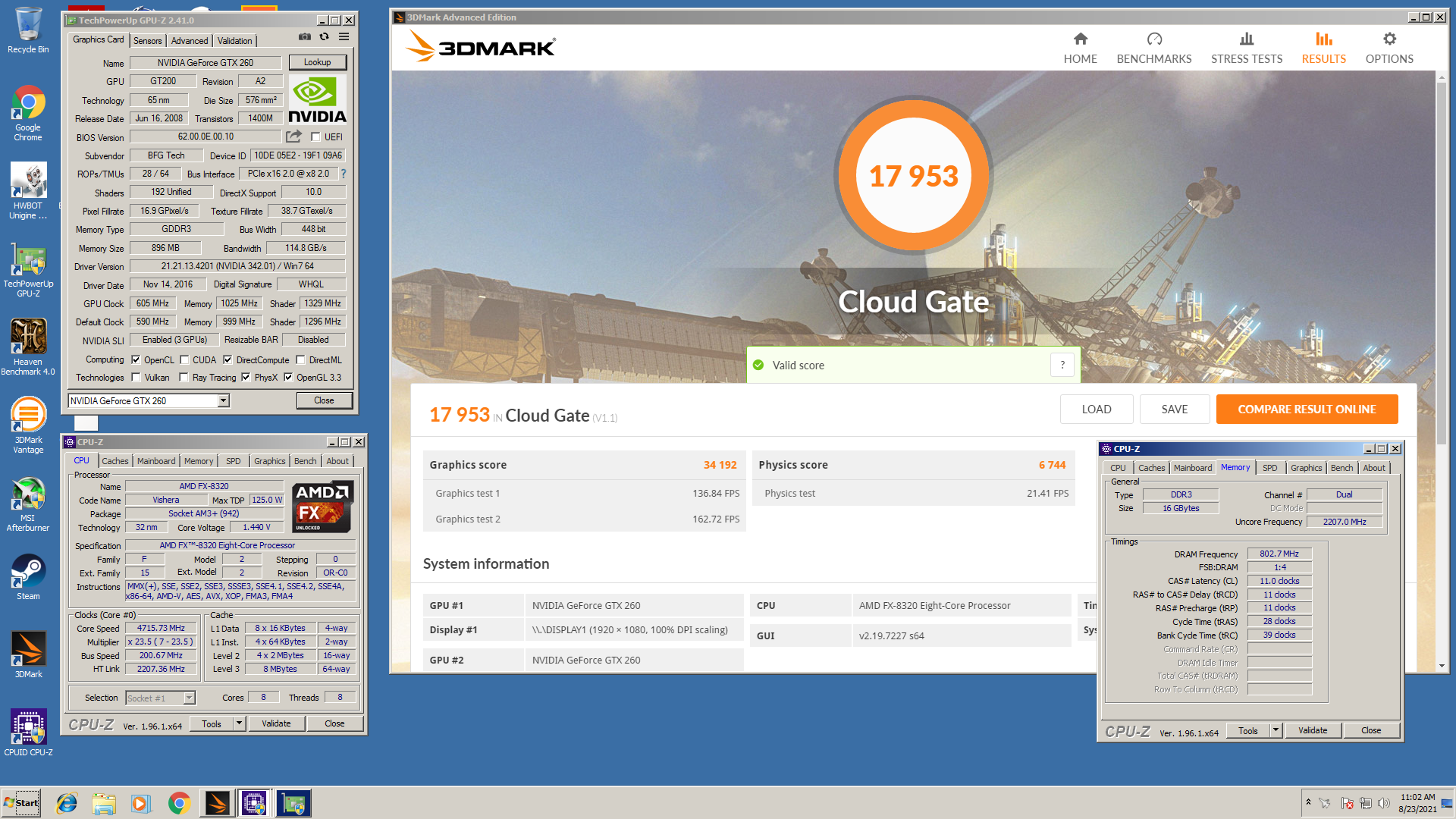Take a GPU-Z screenshot with camera icon
The image size is (1456, 819).
(304, 36)
